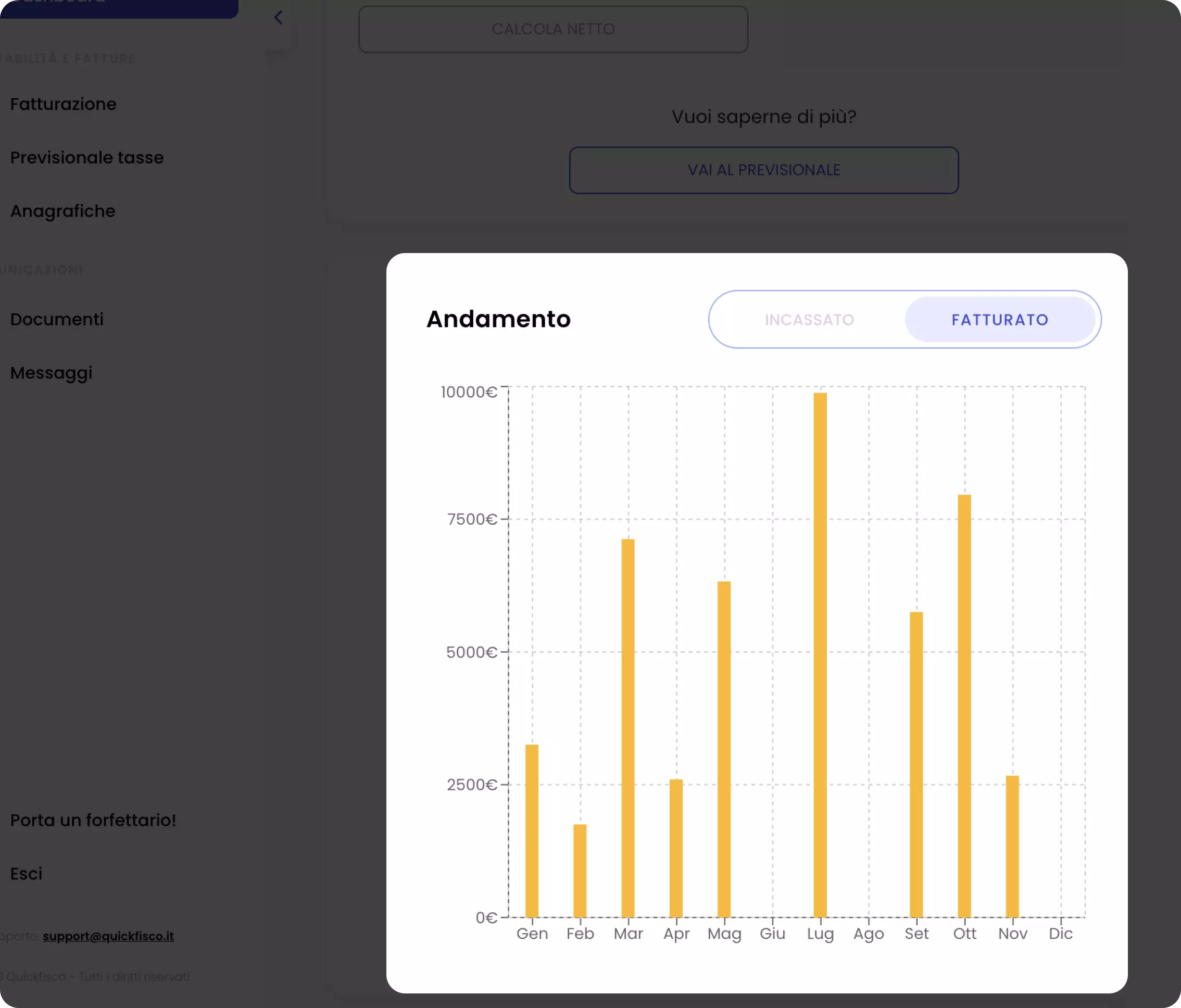
Task: Click the 7500€ axis label
Action: pyautogui.click(x=472, y=519)
